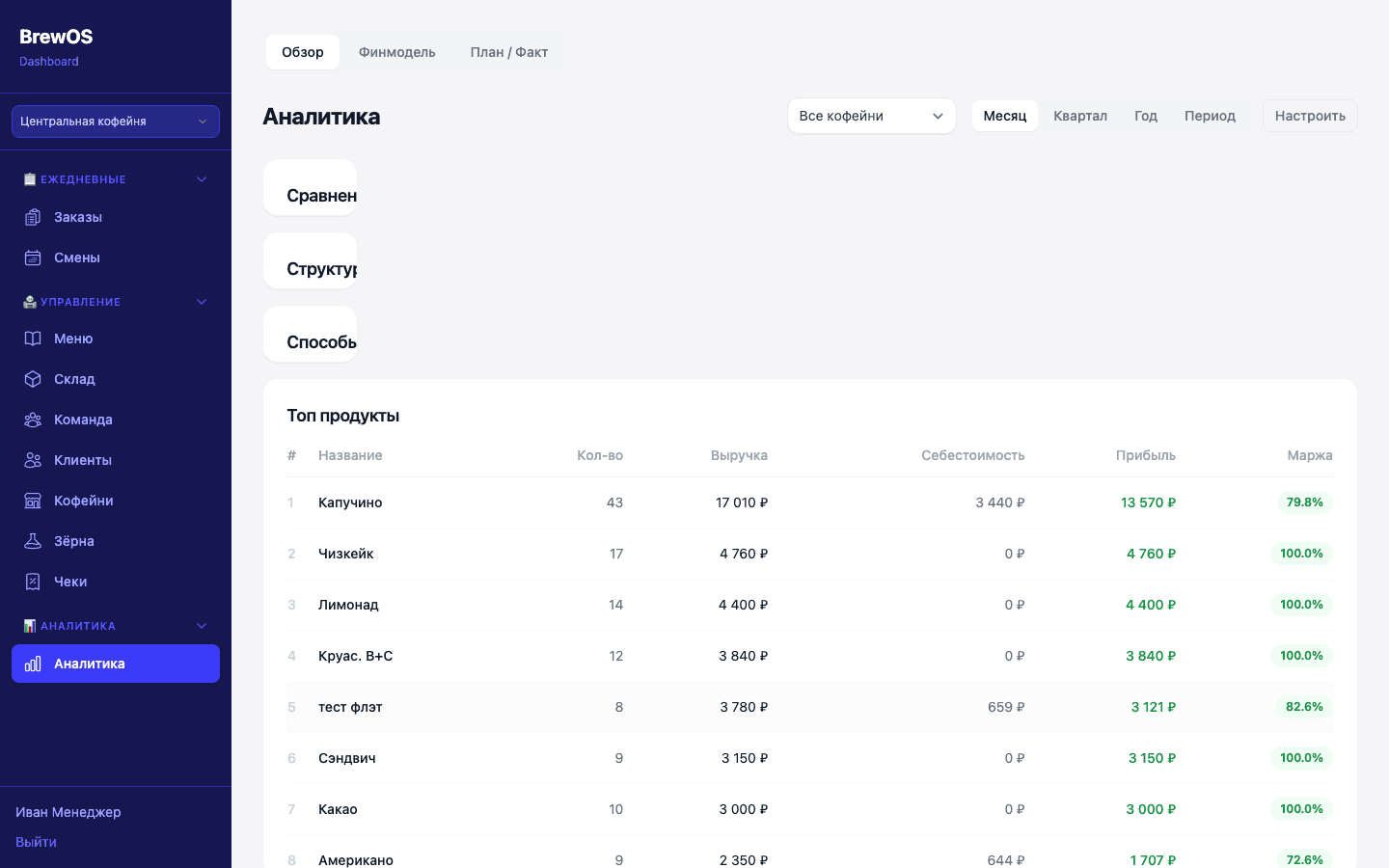Select the тест флэт product name
The image size is (1389, 868).
click(350, 707)
